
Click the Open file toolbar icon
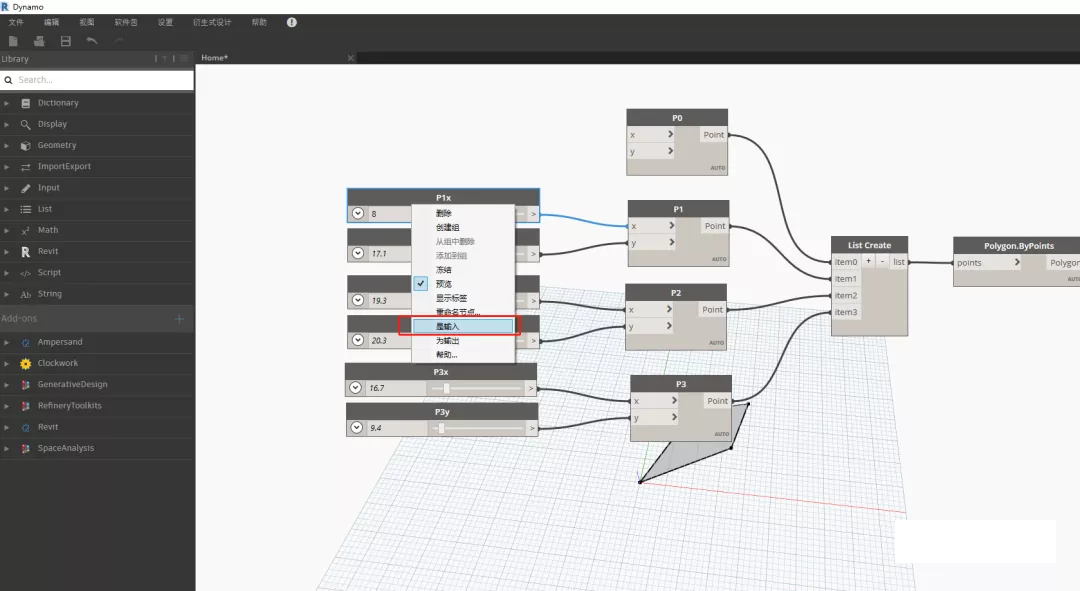coord(39,41)
